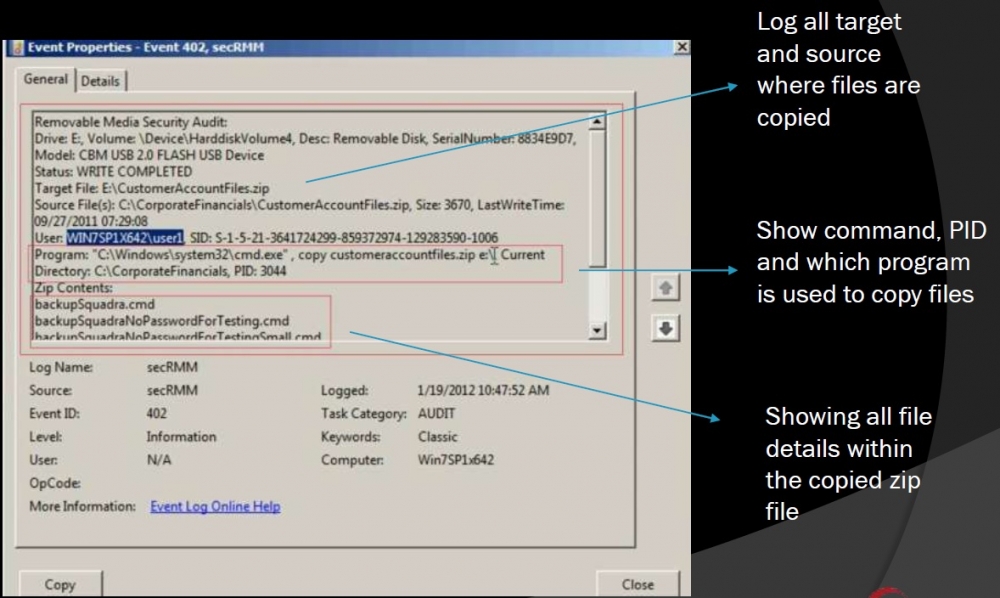The width and height of the screenshot is (1000, 598).
Task: Click the '09/27/2011 07:29:08' timestamp line
Action: click(91, 221)
